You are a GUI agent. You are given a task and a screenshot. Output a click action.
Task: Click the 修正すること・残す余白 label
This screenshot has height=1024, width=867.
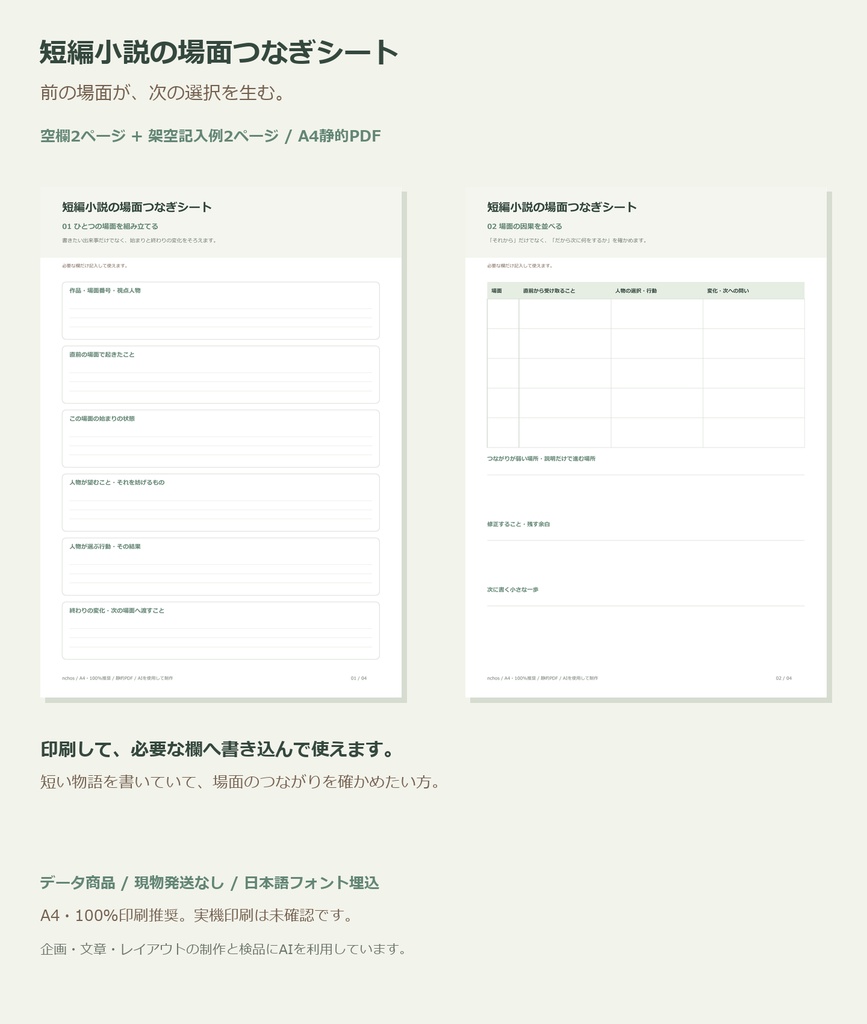(518, 524)
